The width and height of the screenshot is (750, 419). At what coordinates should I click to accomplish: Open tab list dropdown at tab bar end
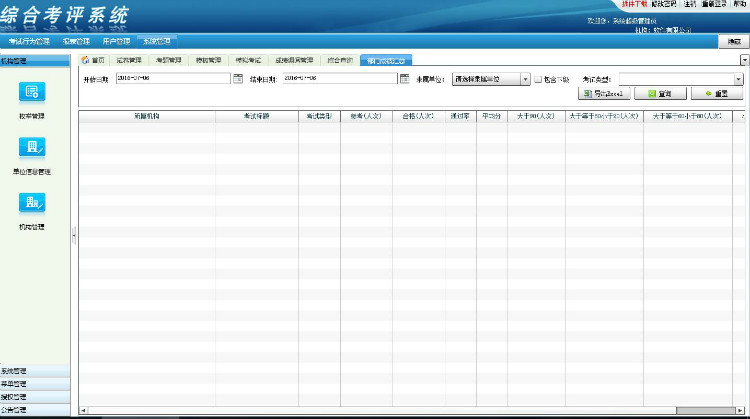(745, 60)
